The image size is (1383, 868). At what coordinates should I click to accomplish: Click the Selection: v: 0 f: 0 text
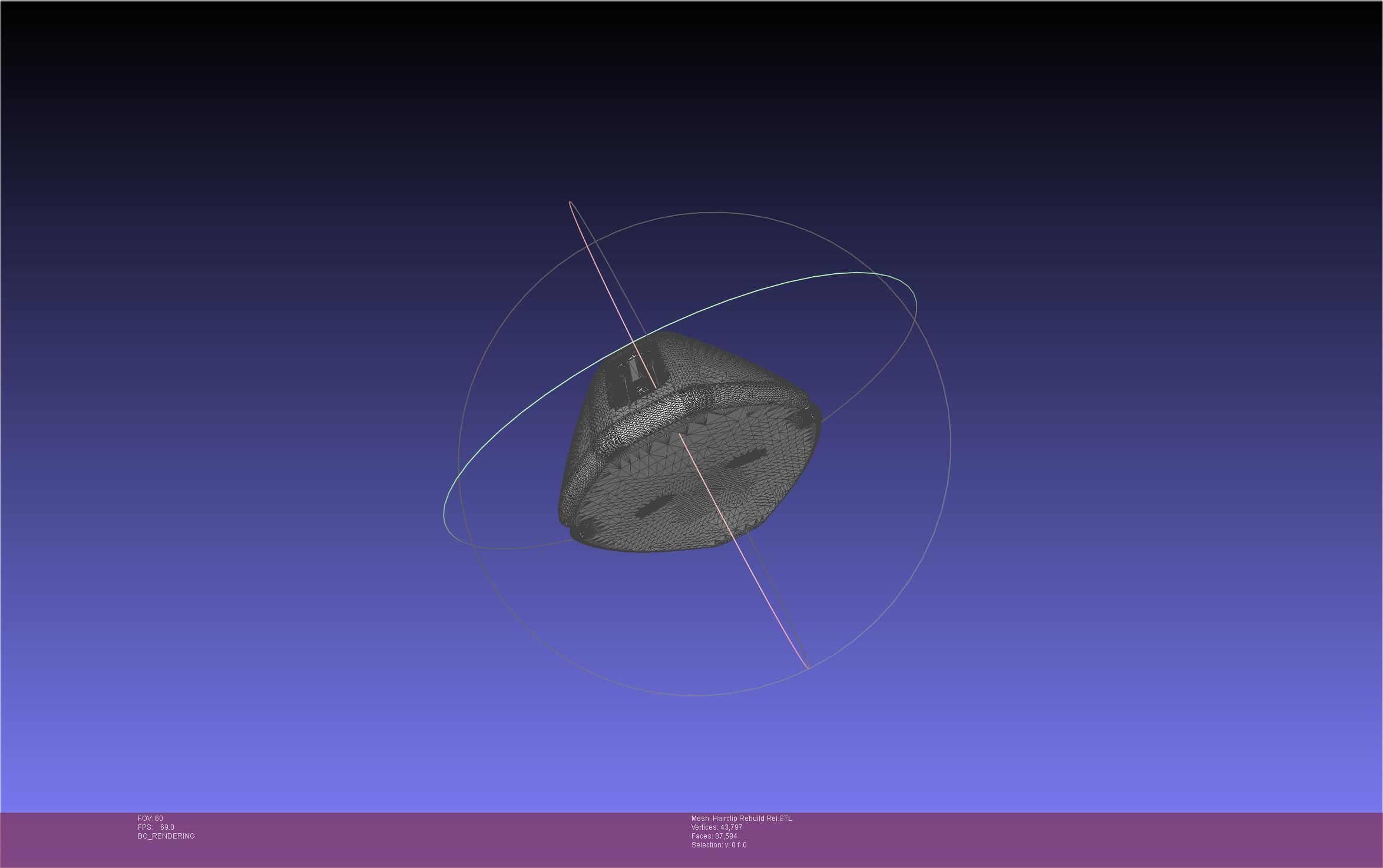(719, 845)
